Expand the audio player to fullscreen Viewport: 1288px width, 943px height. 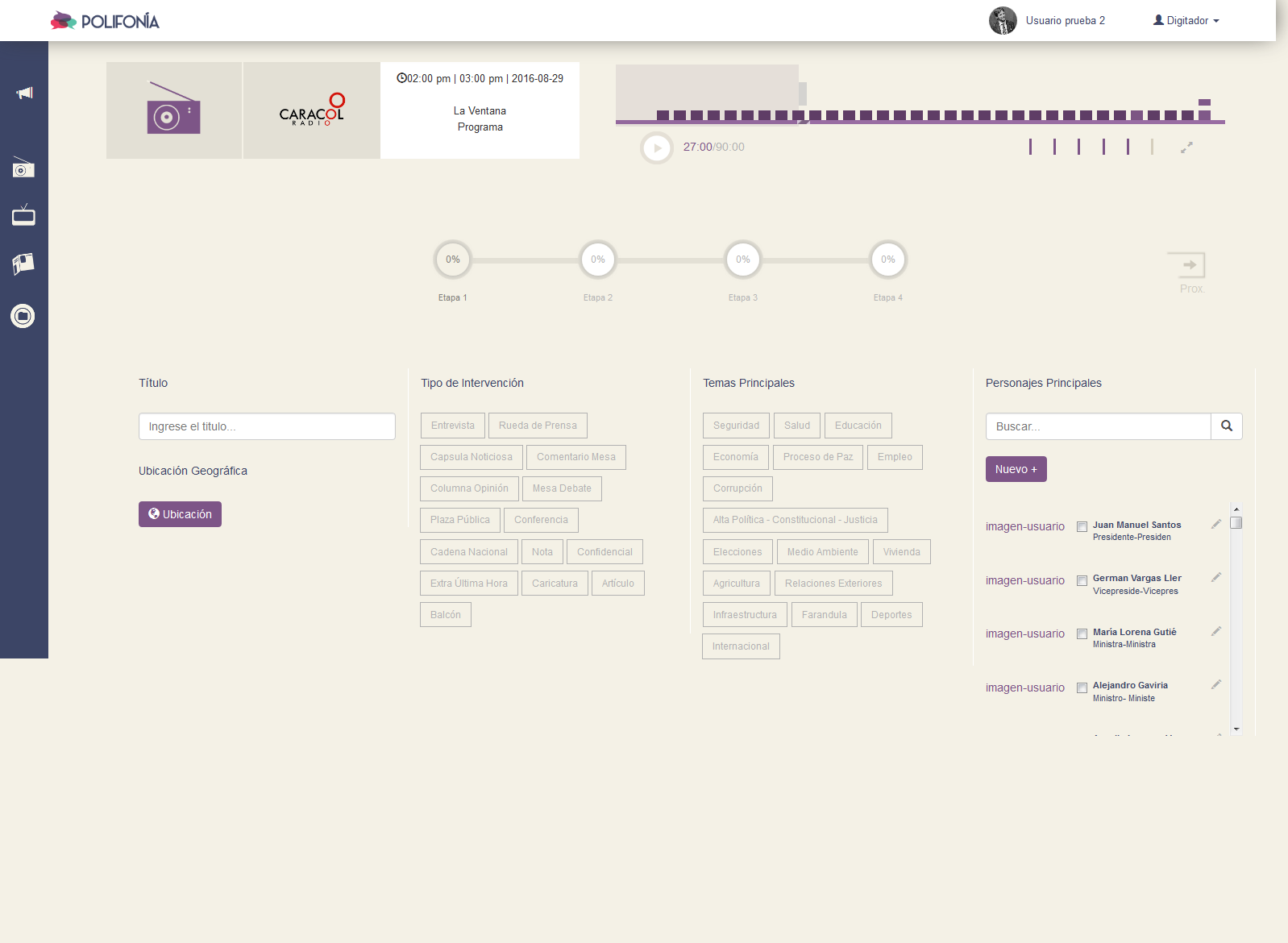tap(1186, 147)
